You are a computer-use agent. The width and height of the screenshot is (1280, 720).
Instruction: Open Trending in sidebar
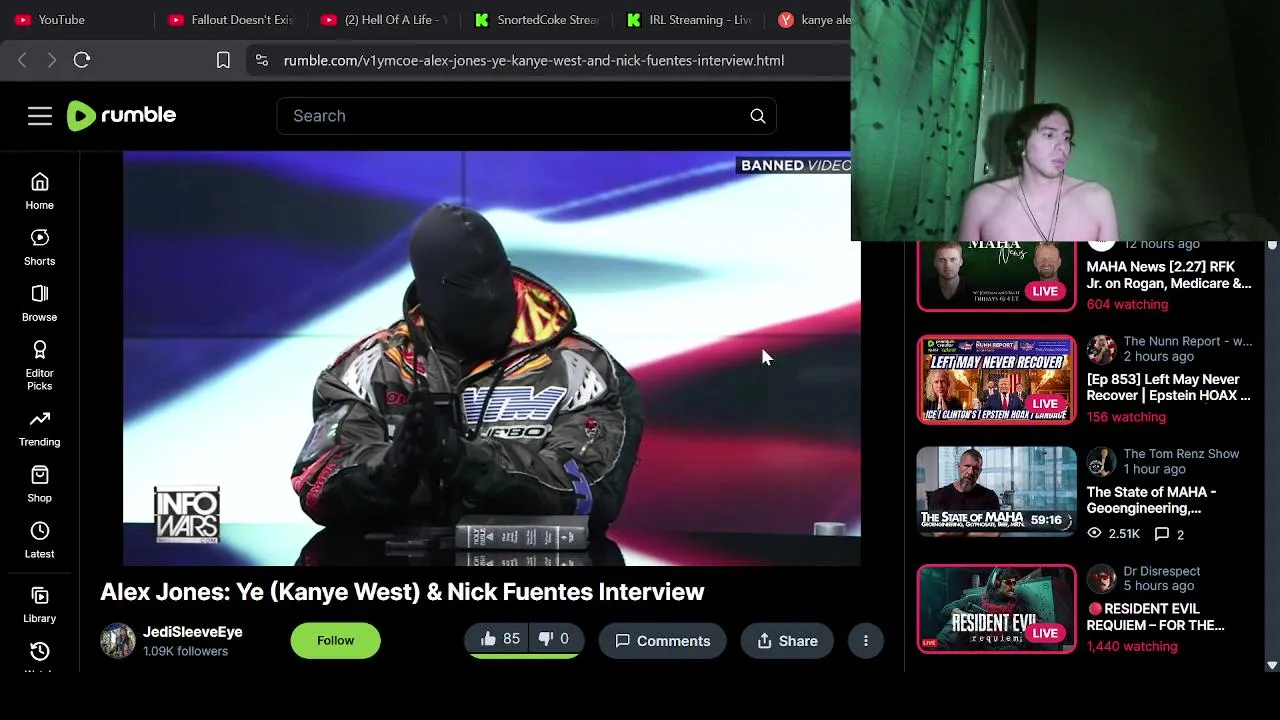40,428
